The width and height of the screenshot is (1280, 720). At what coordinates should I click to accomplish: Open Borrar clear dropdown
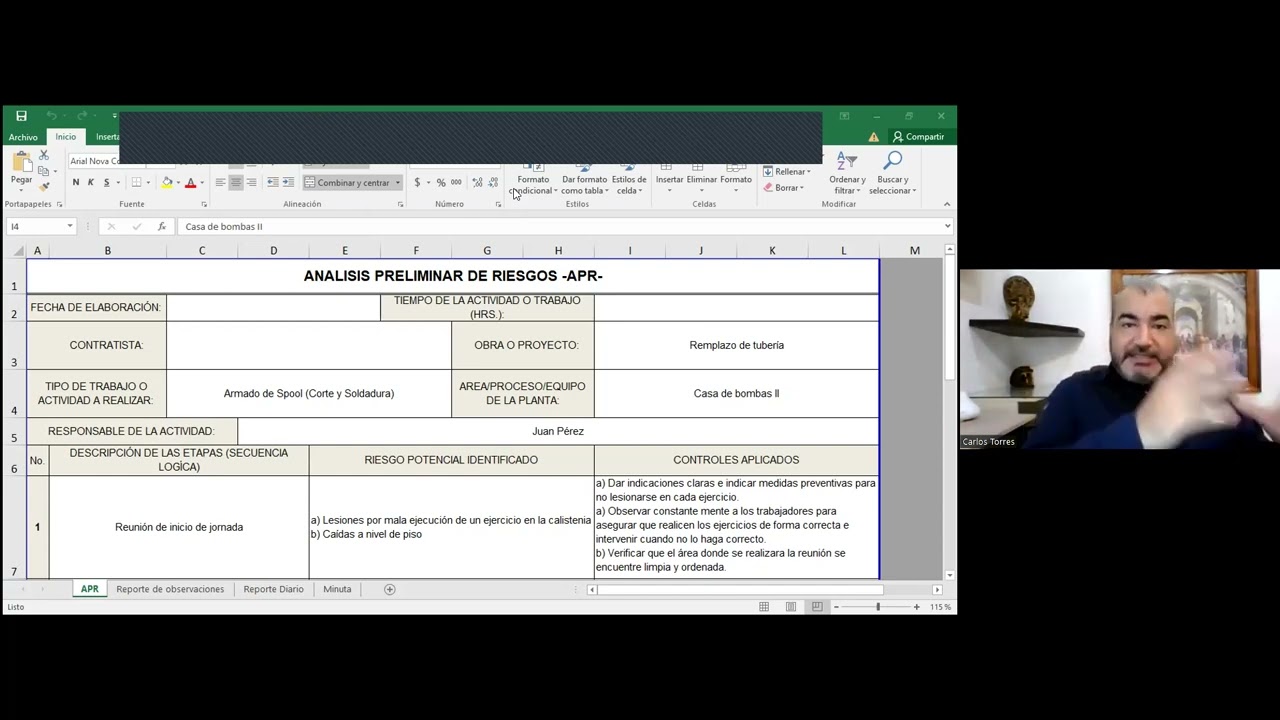[x=783, y=188]
